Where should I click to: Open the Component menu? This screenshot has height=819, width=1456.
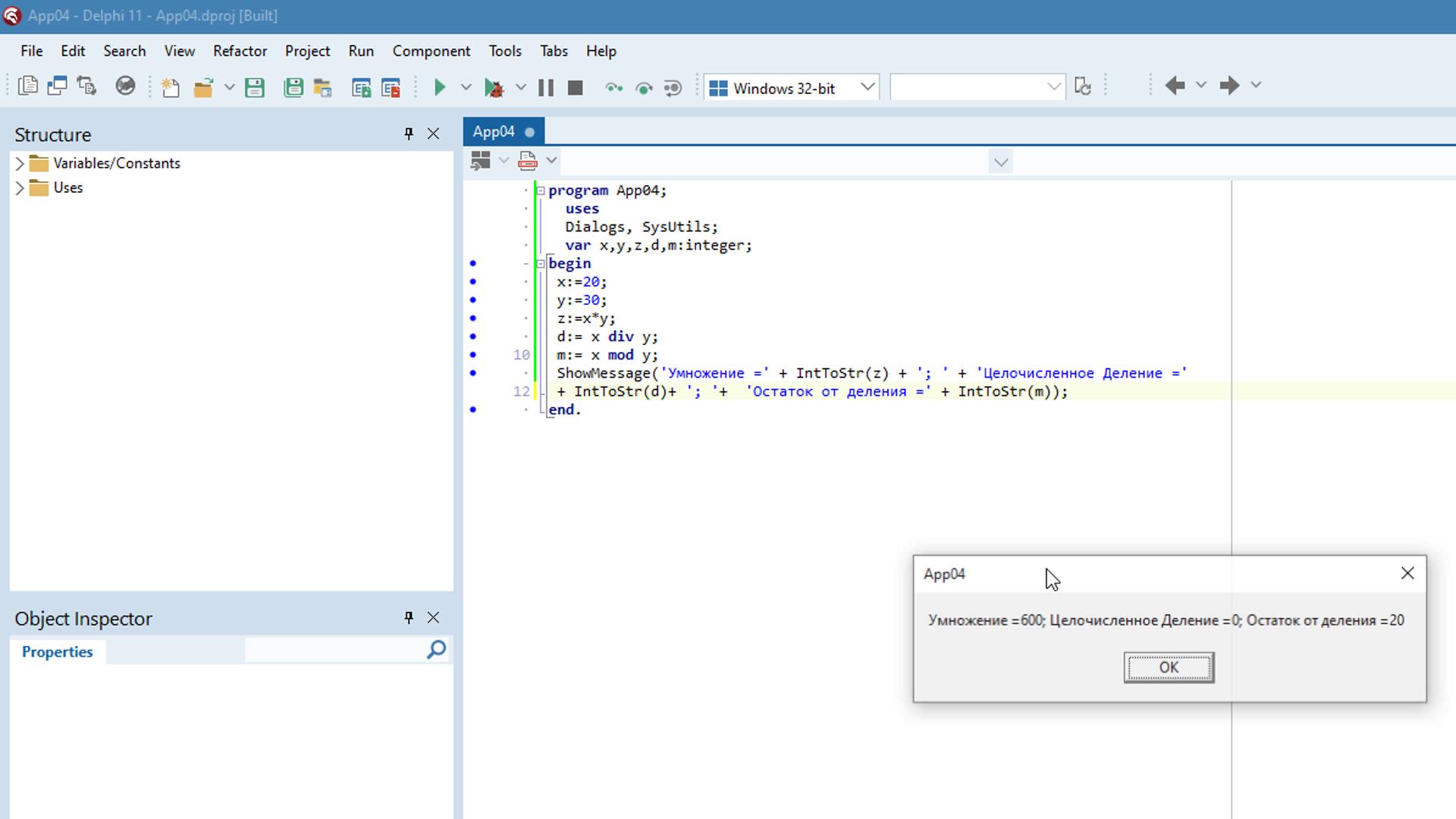(431, 51)
